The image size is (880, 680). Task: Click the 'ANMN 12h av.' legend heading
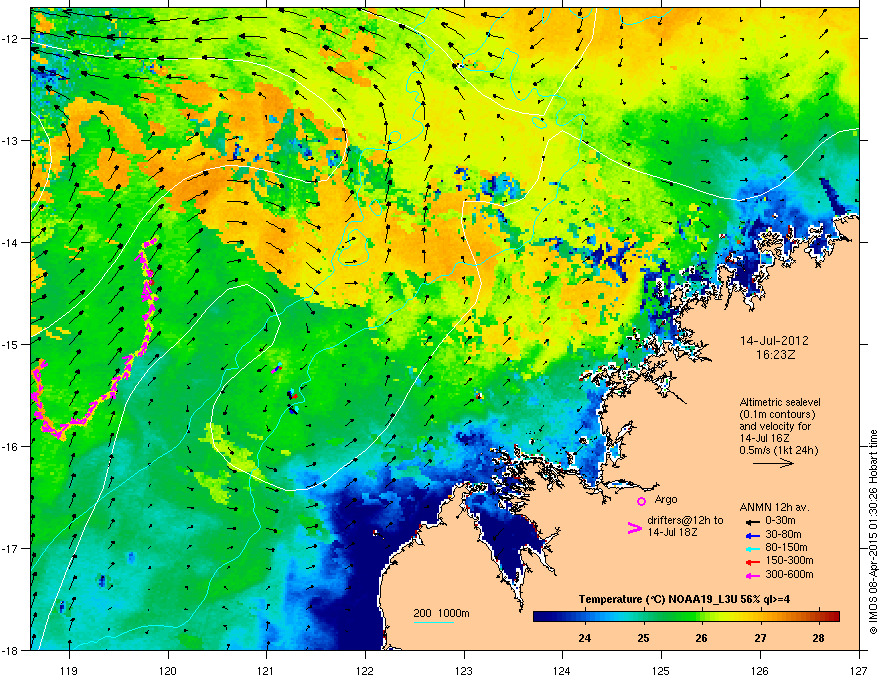click(774, 508)
